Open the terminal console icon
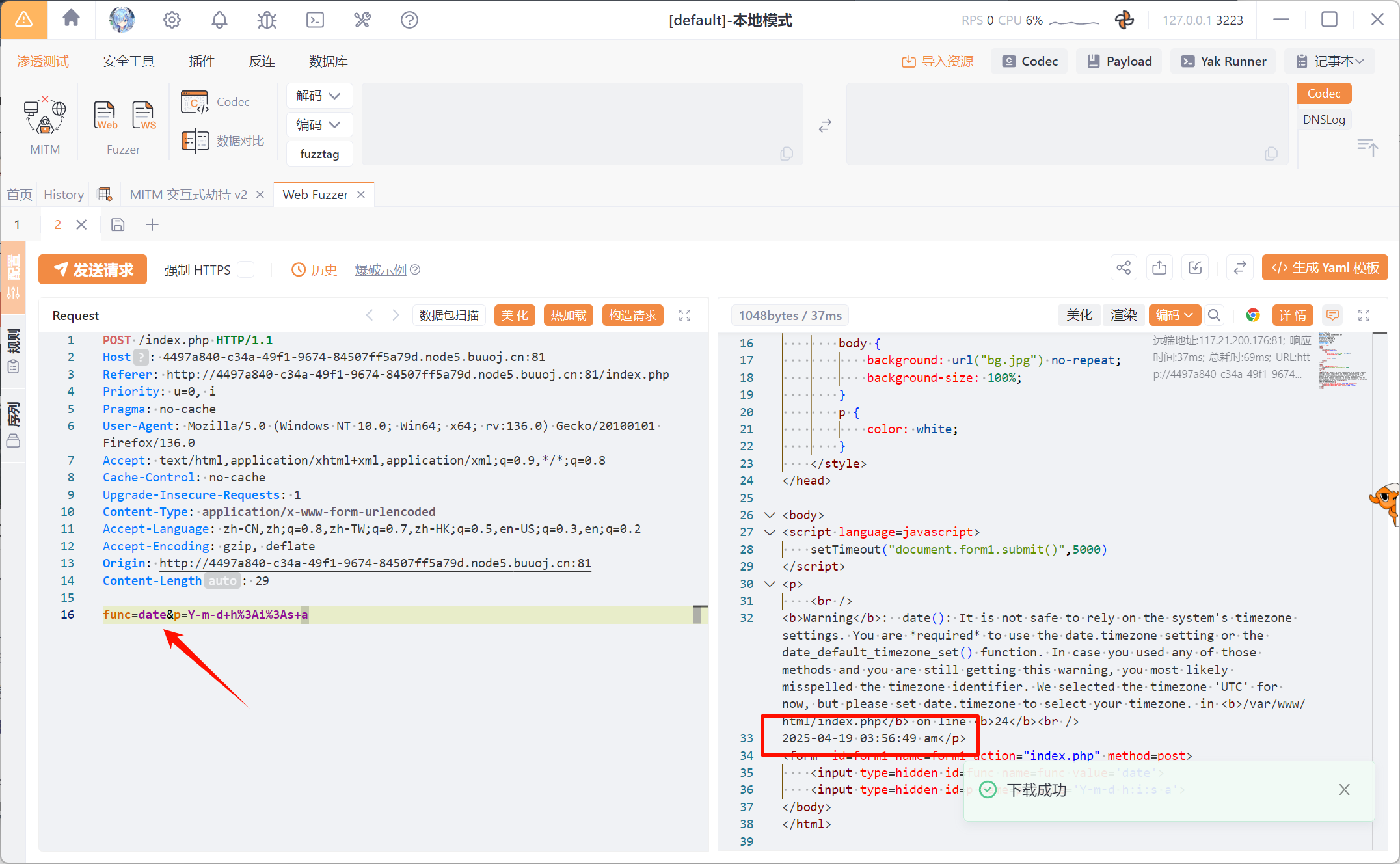1400x864 pixels. coord(315,20)
